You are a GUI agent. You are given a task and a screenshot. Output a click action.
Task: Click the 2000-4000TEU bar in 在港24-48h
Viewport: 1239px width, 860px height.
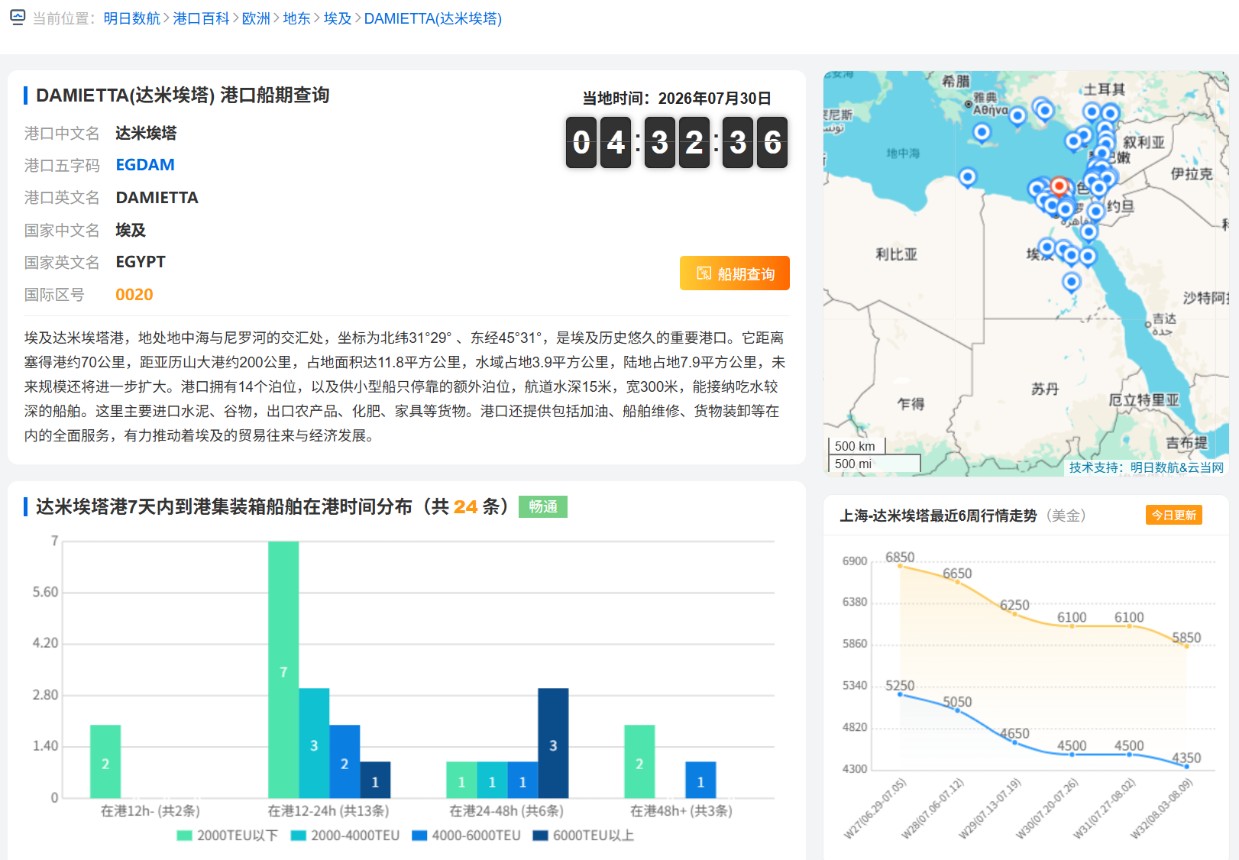pos(492,780)
